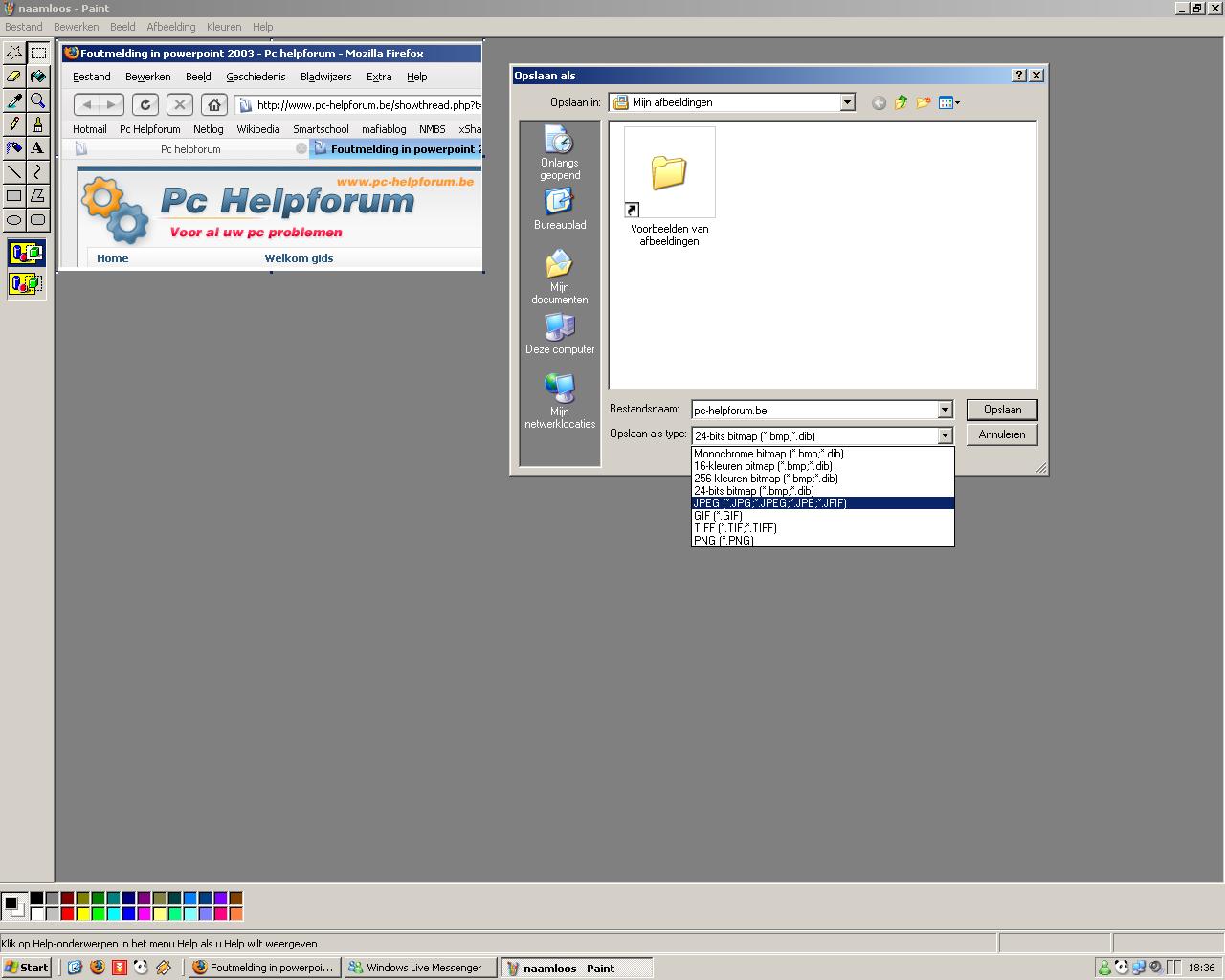Screen dimensions: 1225x980
Task: Click the dialog help question-mark button
Action: [x=1019, y=76]
